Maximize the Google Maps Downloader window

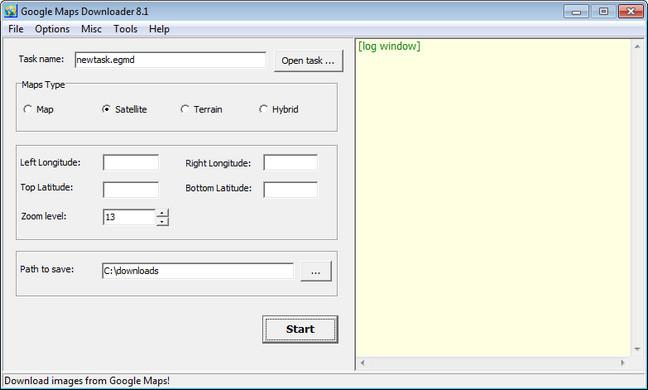coord(603,12)
